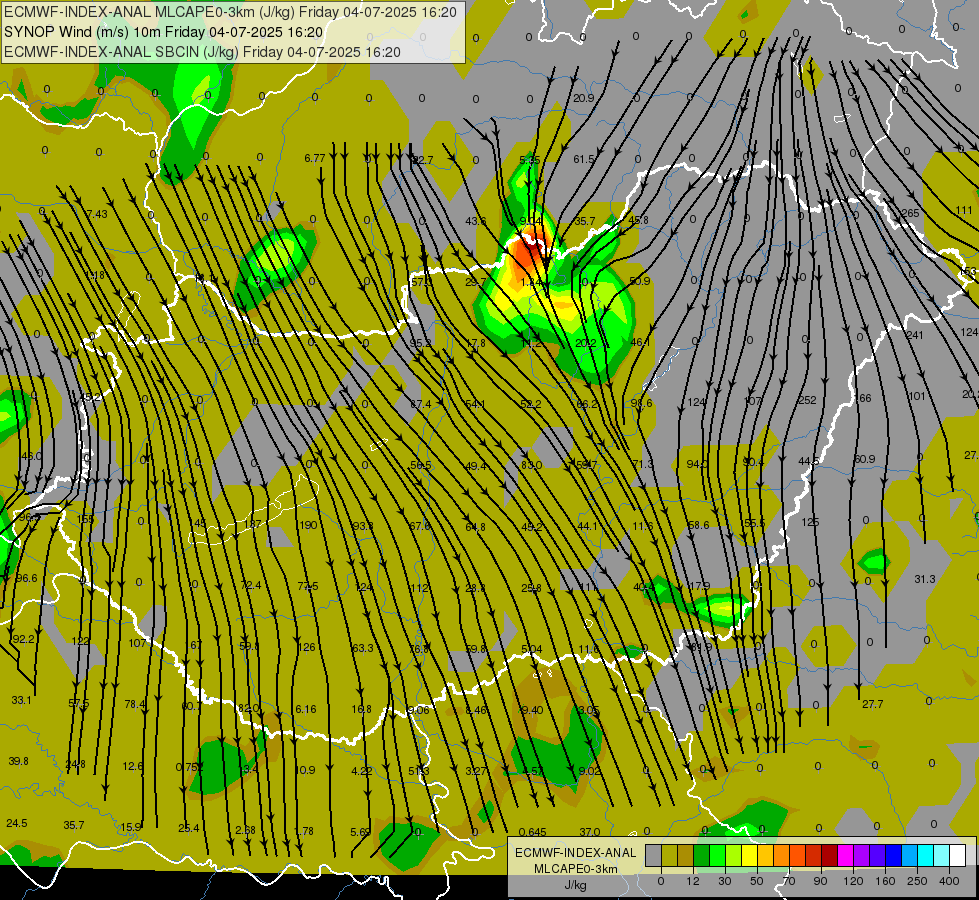Select the map value '0.645'

tap(533, 832)
